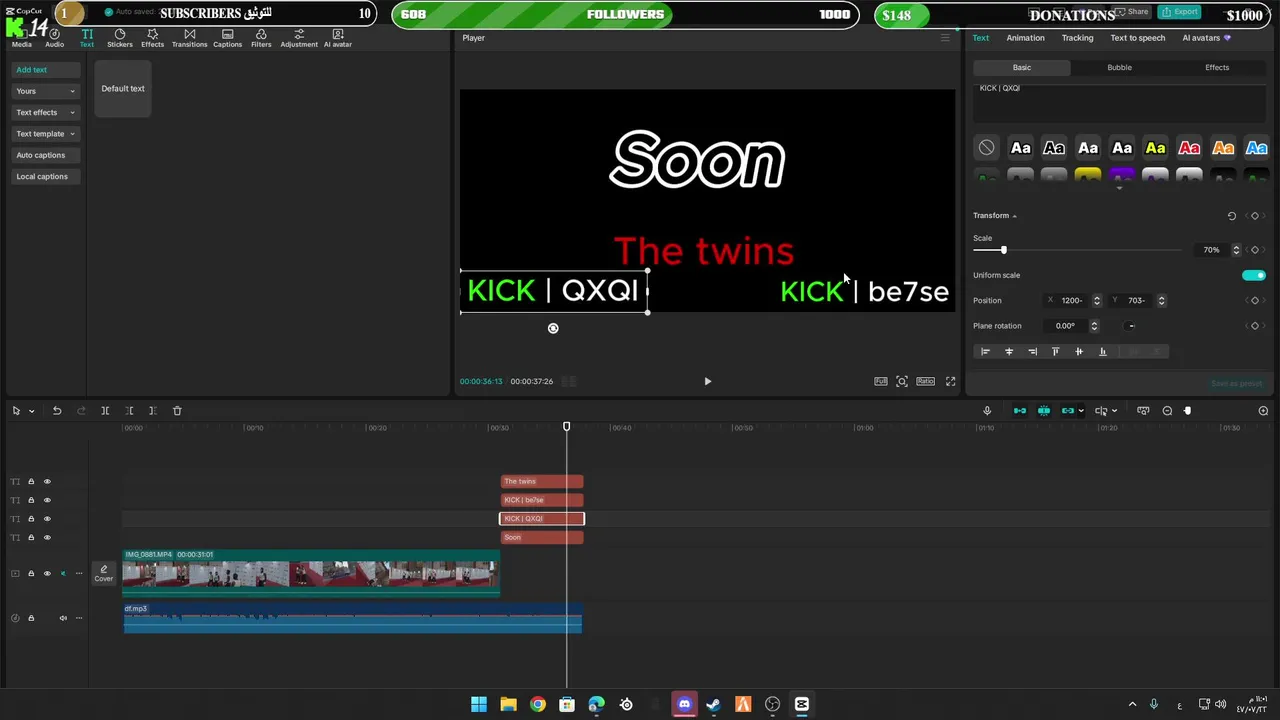The image size is (1280, 720).
Task: Hide 'The twins' text track
Action: [47, 481]
